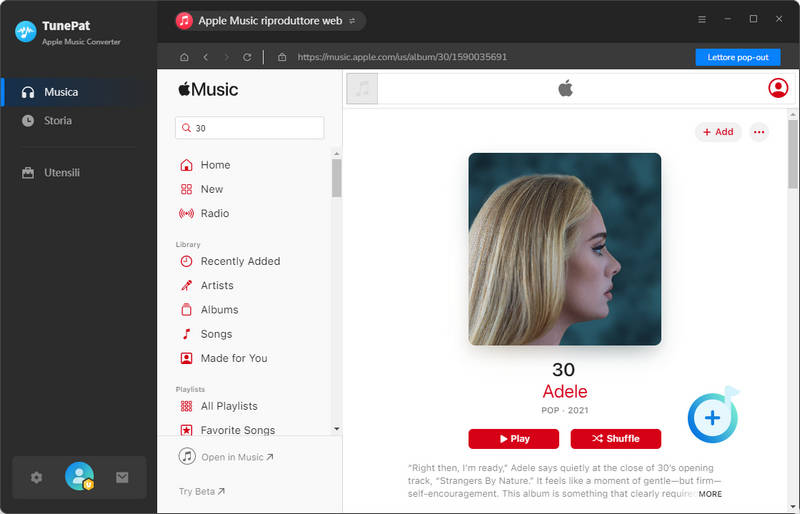800x514 pixels.
Task: Click the Apple Music logo
Action: pyautogui.click(x=208, y=89)
